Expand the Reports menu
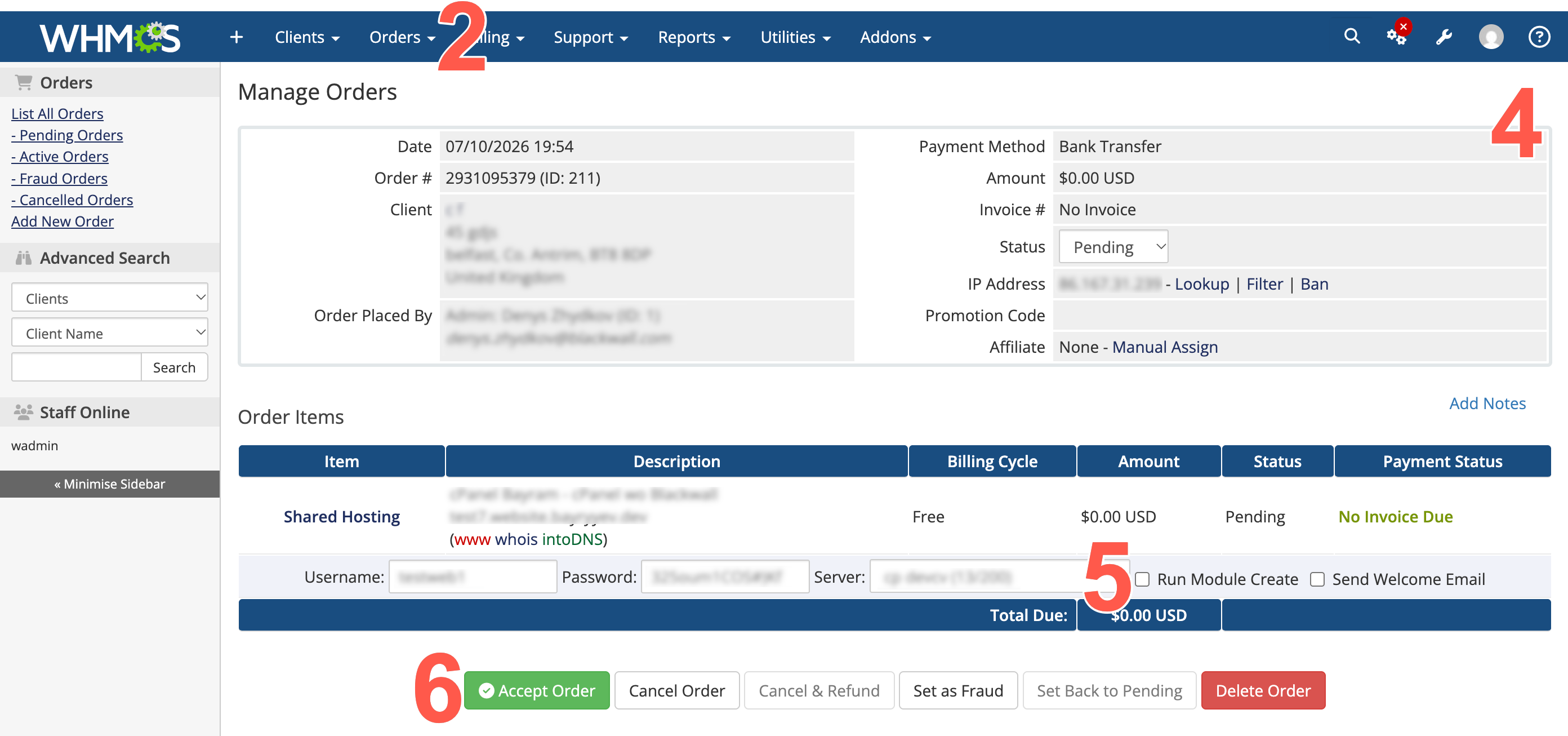This screenshot has height=736, width=1568. point(694,37)
